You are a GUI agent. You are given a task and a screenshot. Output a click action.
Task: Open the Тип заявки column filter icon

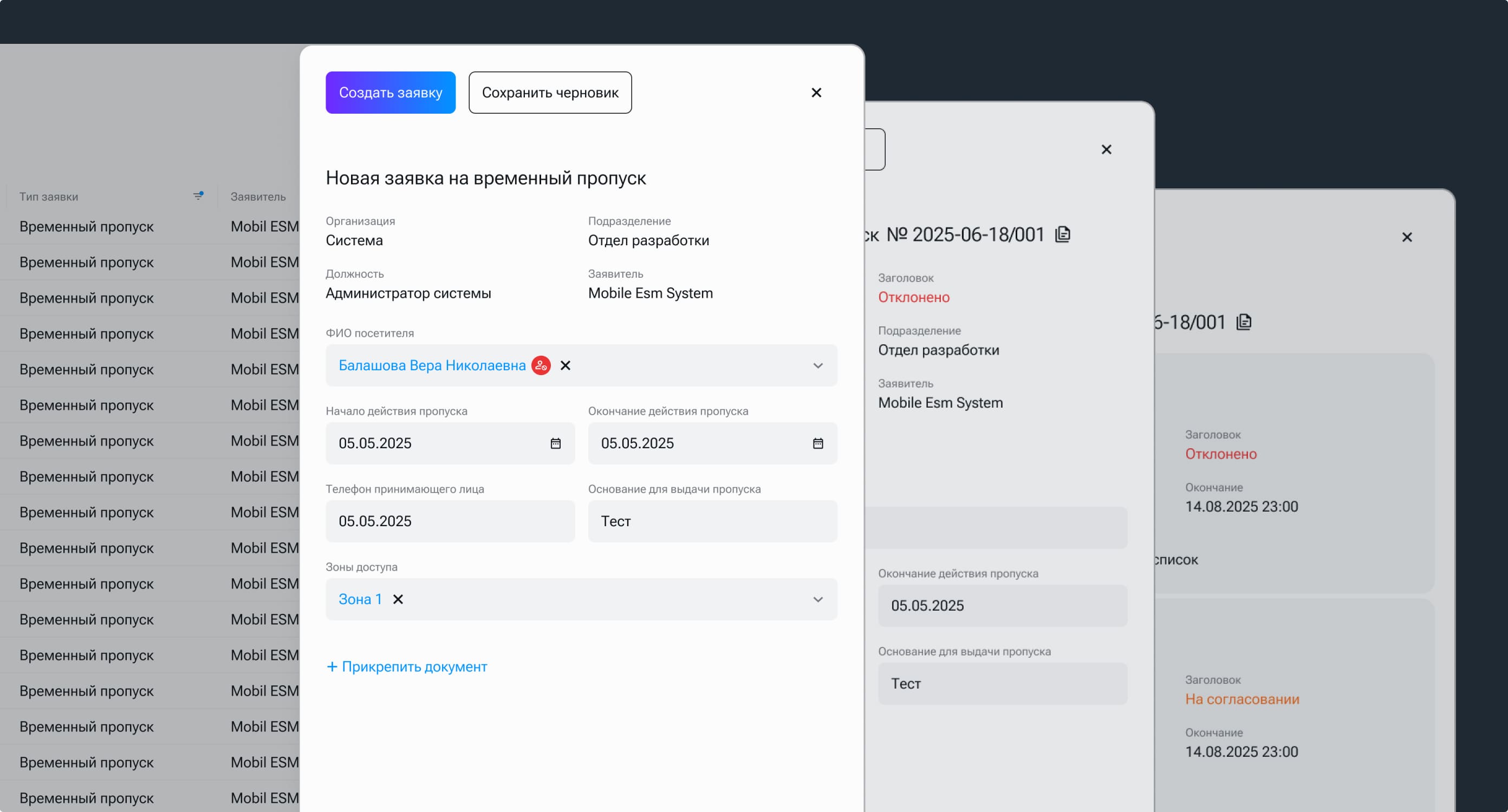pyautogui.click(x=198, y=196)
